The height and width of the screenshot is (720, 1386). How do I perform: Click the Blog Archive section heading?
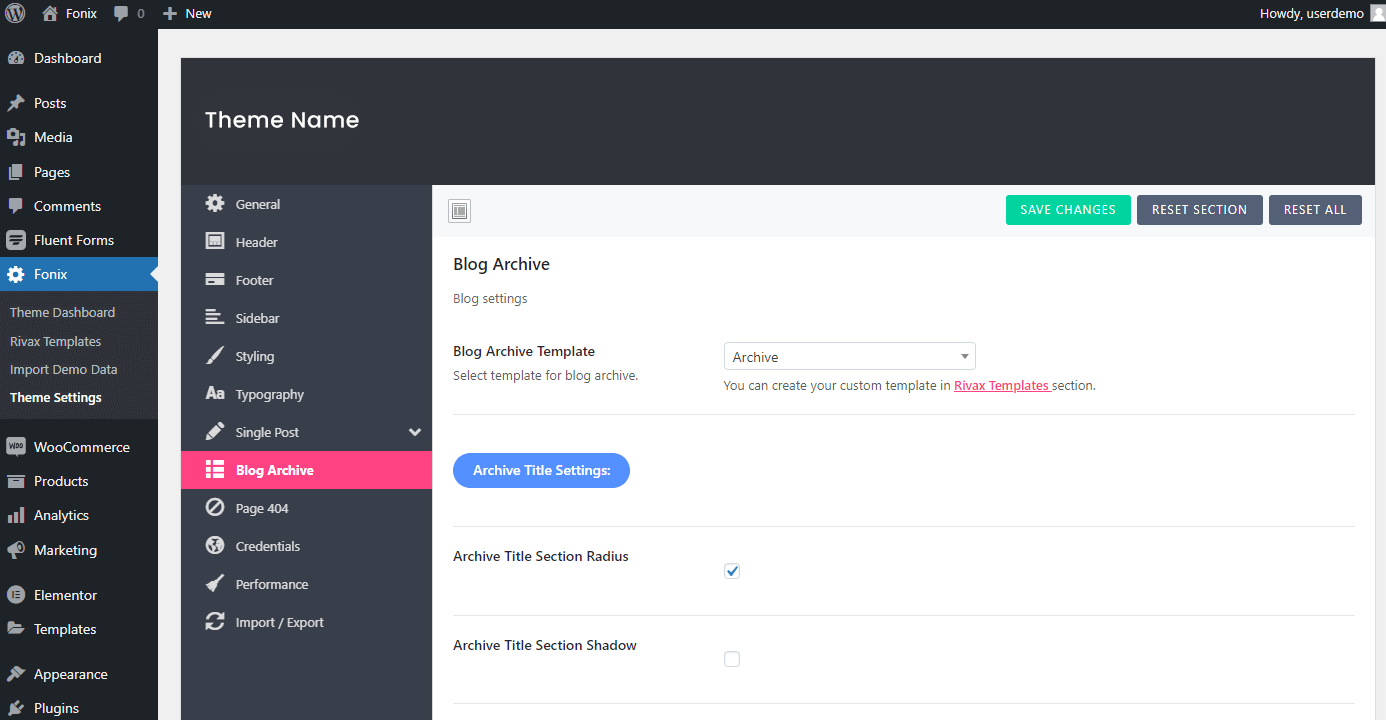pos(501,264)
